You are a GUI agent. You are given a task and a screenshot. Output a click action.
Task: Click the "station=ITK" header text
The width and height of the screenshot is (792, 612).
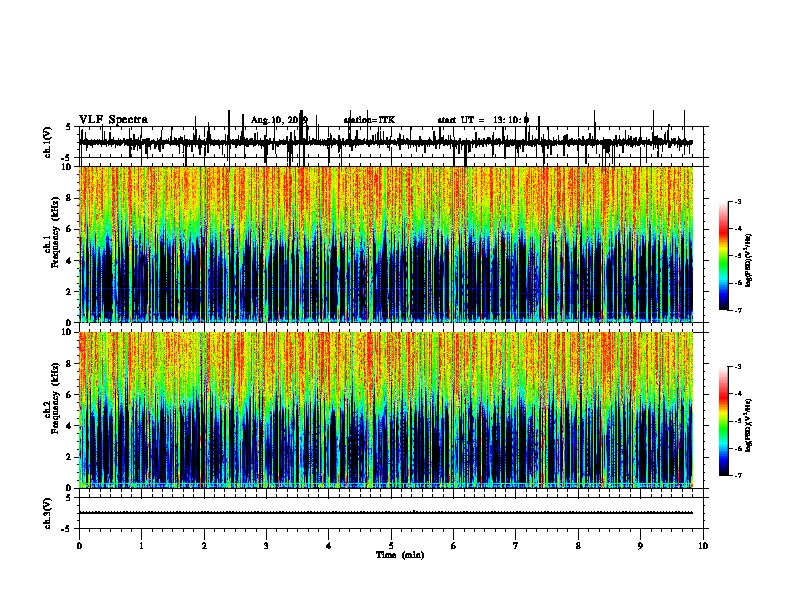pyautogui.click(x=369, y=120)
